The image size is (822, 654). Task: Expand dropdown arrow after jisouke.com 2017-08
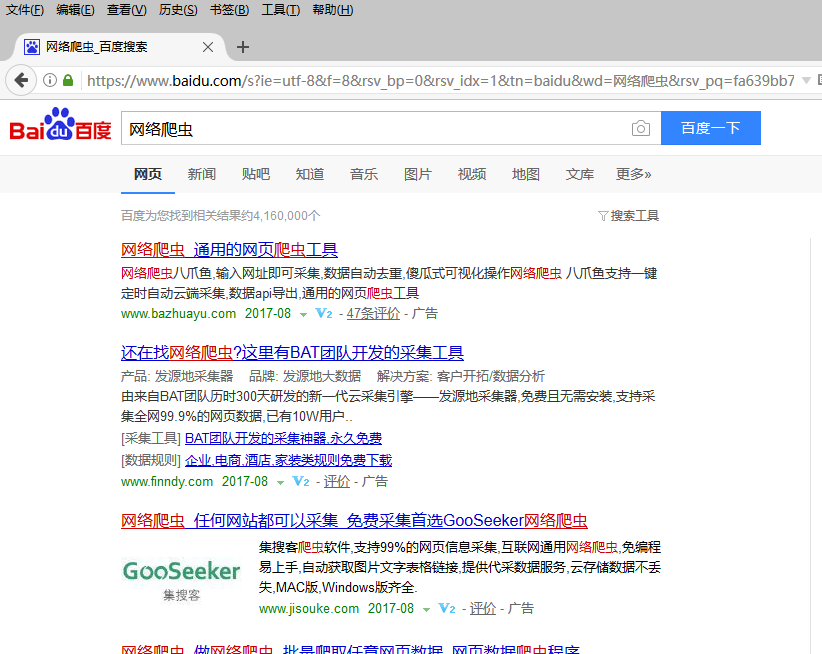coord(426,609)
